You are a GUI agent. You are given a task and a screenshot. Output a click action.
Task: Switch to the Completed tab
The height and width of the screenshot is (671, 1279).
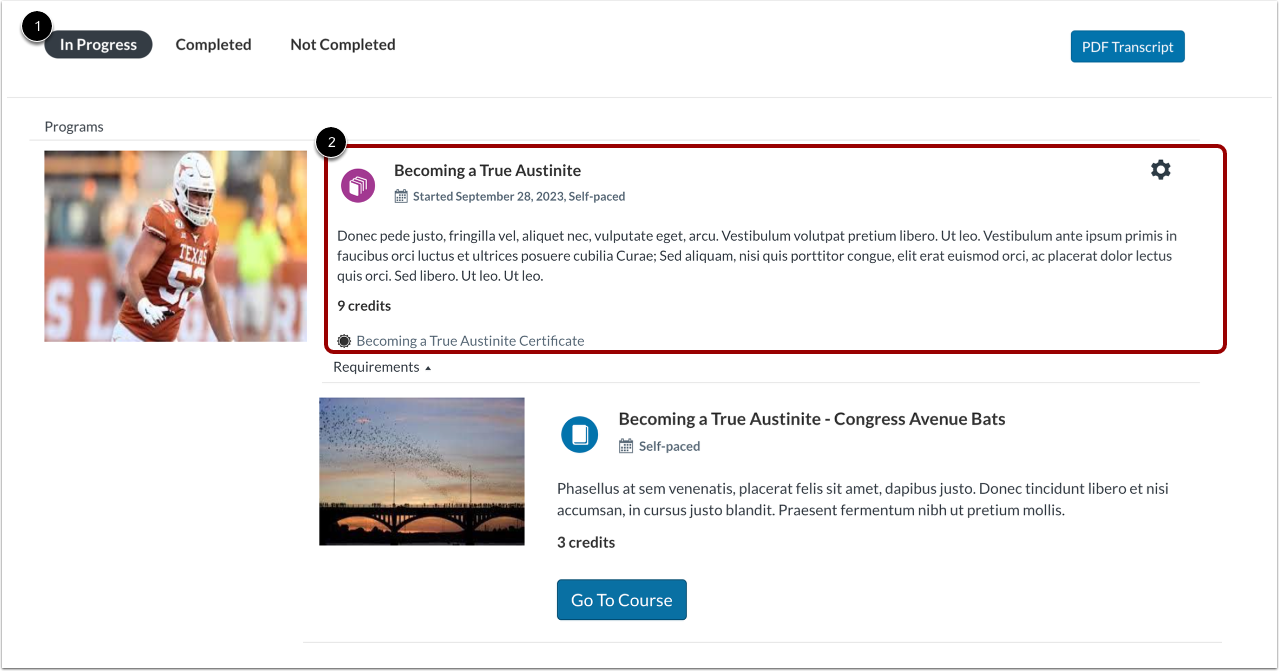(x=213, y=45)
